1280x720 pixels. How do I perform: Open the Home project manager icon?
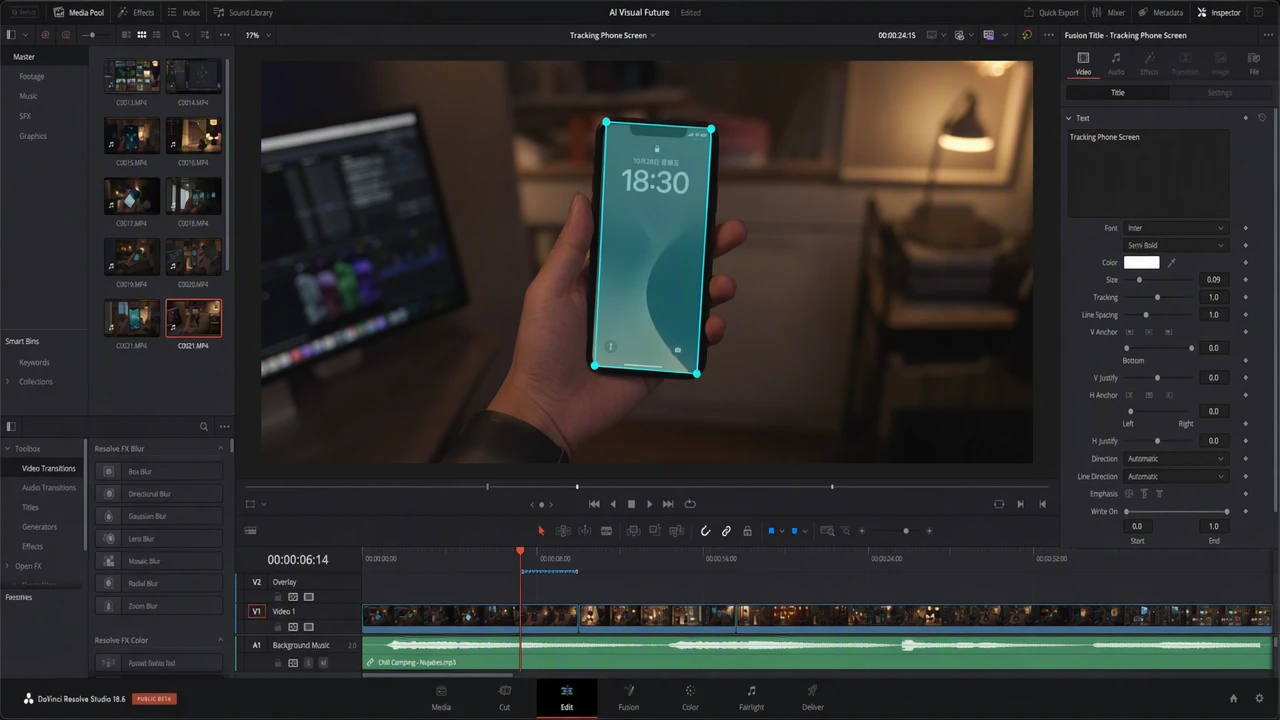tap(1233, 698)
